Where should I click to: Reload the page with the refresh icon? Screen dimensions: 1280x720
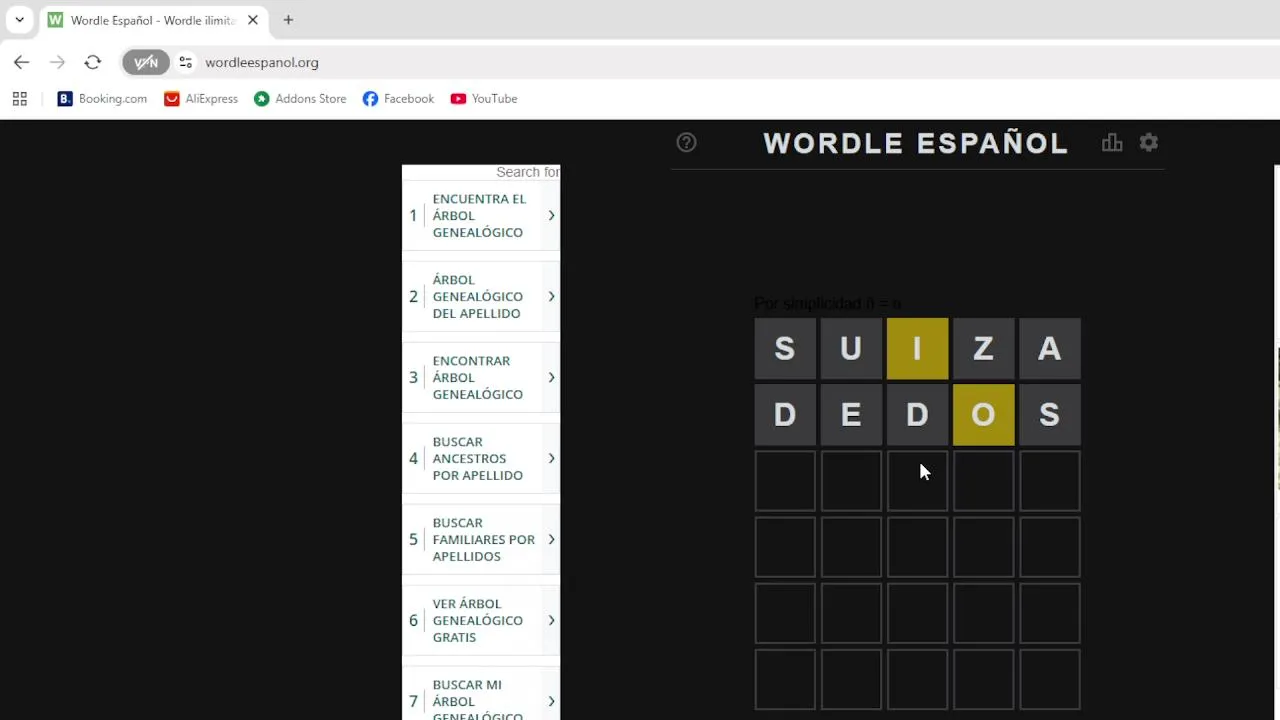[93, 62]
